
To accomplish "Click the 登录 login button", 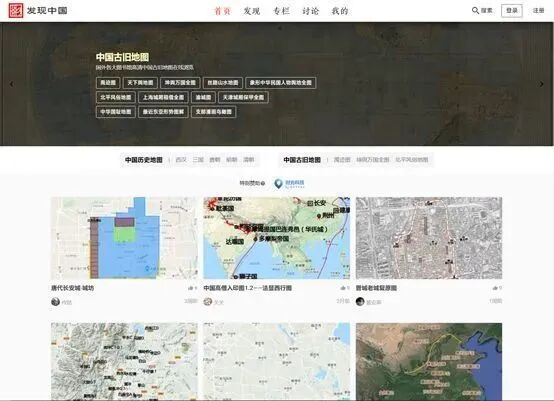I will tap(512, 11).
